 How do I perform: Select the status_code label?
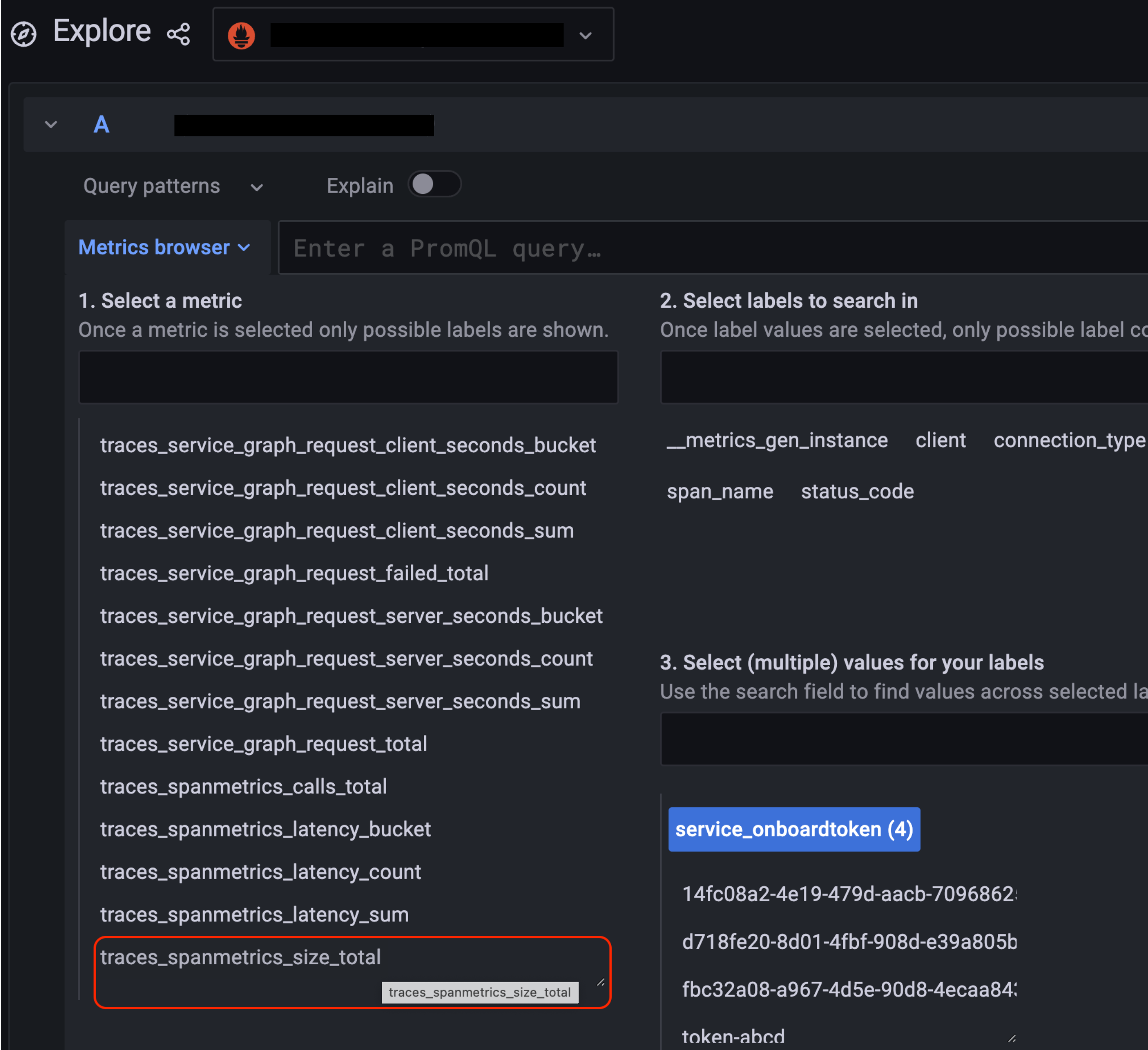tap(856, 491)
